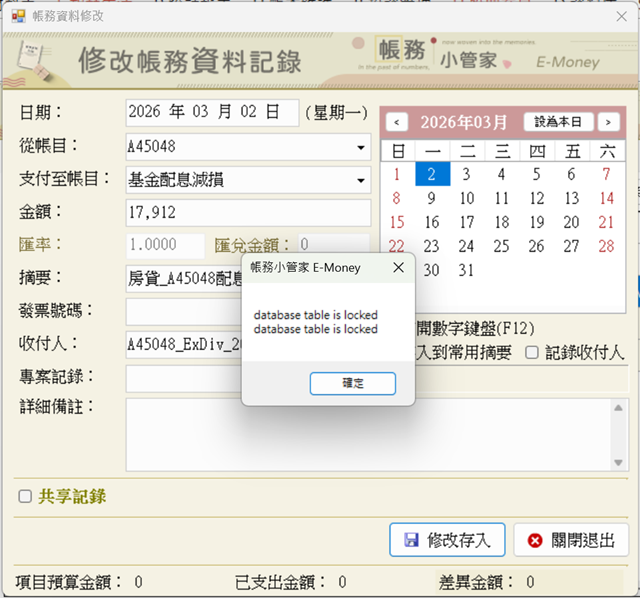Click the floppy disk icon on 修改存入
Image resolution: width=640 pixels, height=598 pixels.
tap(411, 540)
